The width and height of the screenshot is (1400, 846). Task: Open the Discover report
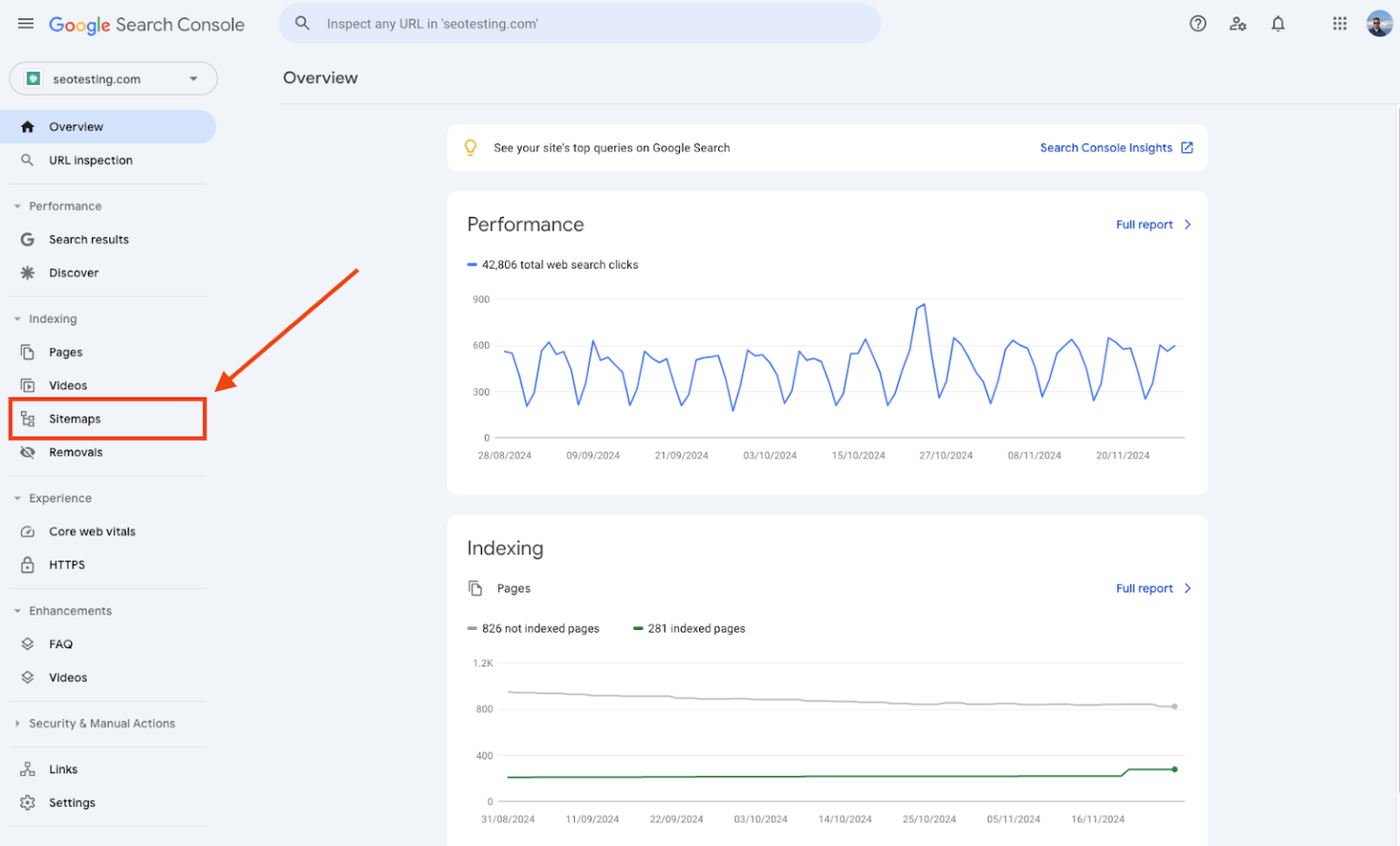coord(74,273)
